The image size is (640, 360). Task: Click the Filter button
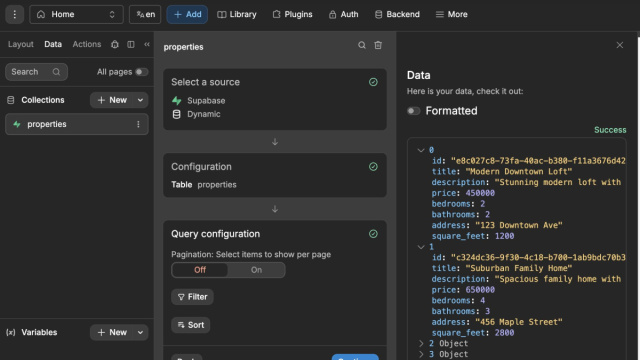coord(192,297)
